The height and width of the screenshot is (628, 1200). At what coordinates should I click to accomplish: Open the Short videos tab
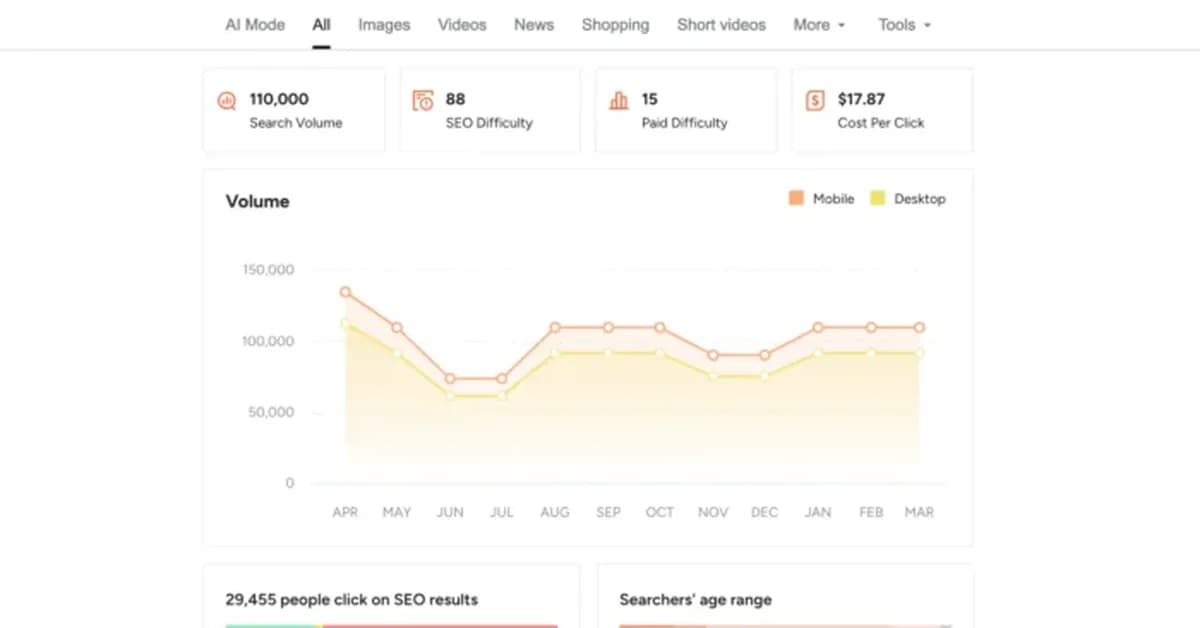click(721, 24)
